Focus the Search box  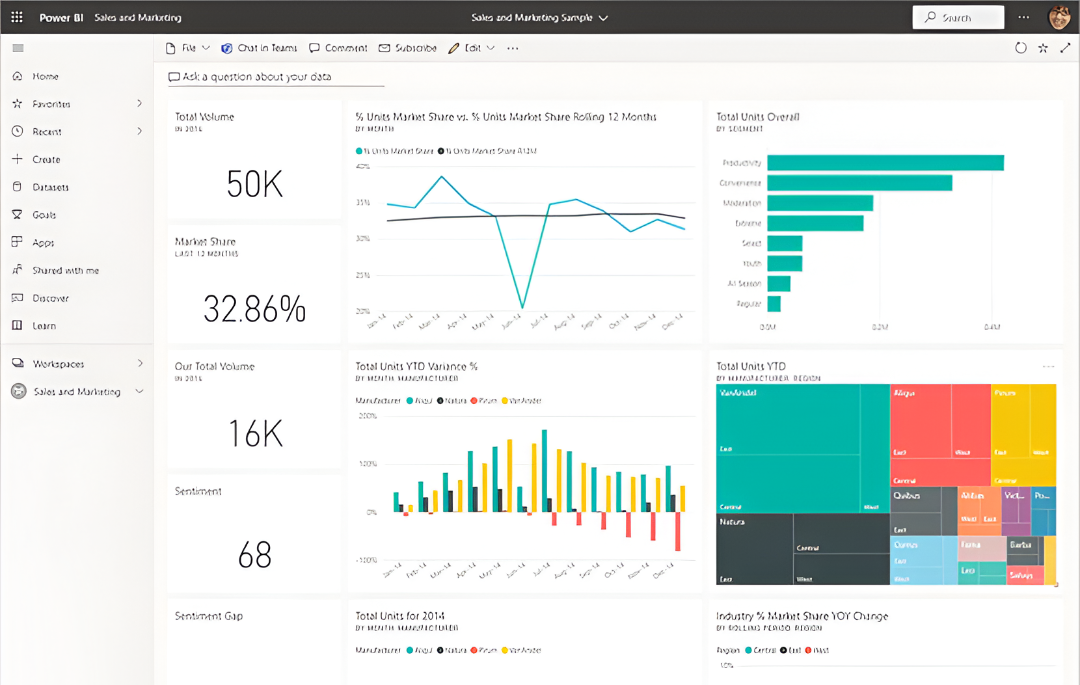[x=958, y=17]
